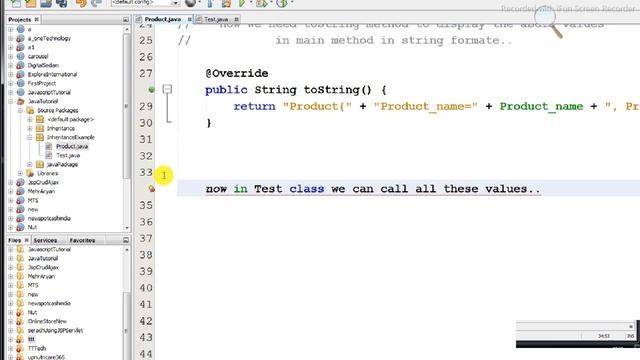Screen dimensions: 640x360
Task: Open the Debug Project dropdown arrow
Action: [x=271, y=2]
